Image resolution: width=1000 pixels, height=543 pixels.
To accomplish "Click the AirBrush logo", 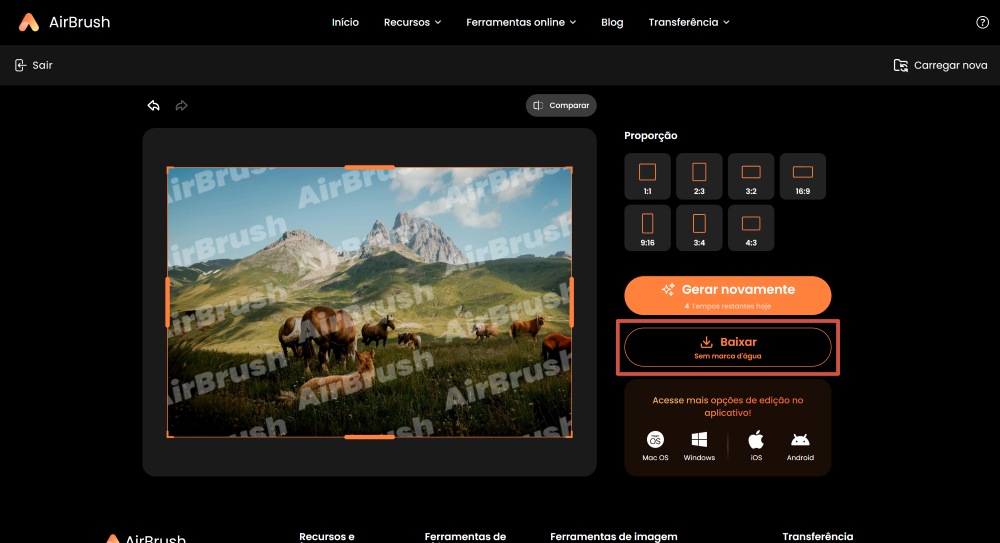I will click(65, 22).
